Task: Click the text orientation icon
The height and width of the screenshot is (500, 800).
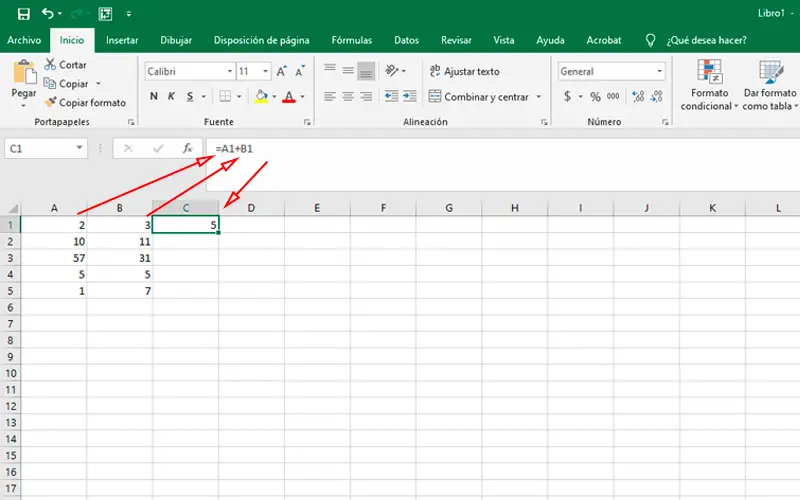Action: click(x=391, y=71)
